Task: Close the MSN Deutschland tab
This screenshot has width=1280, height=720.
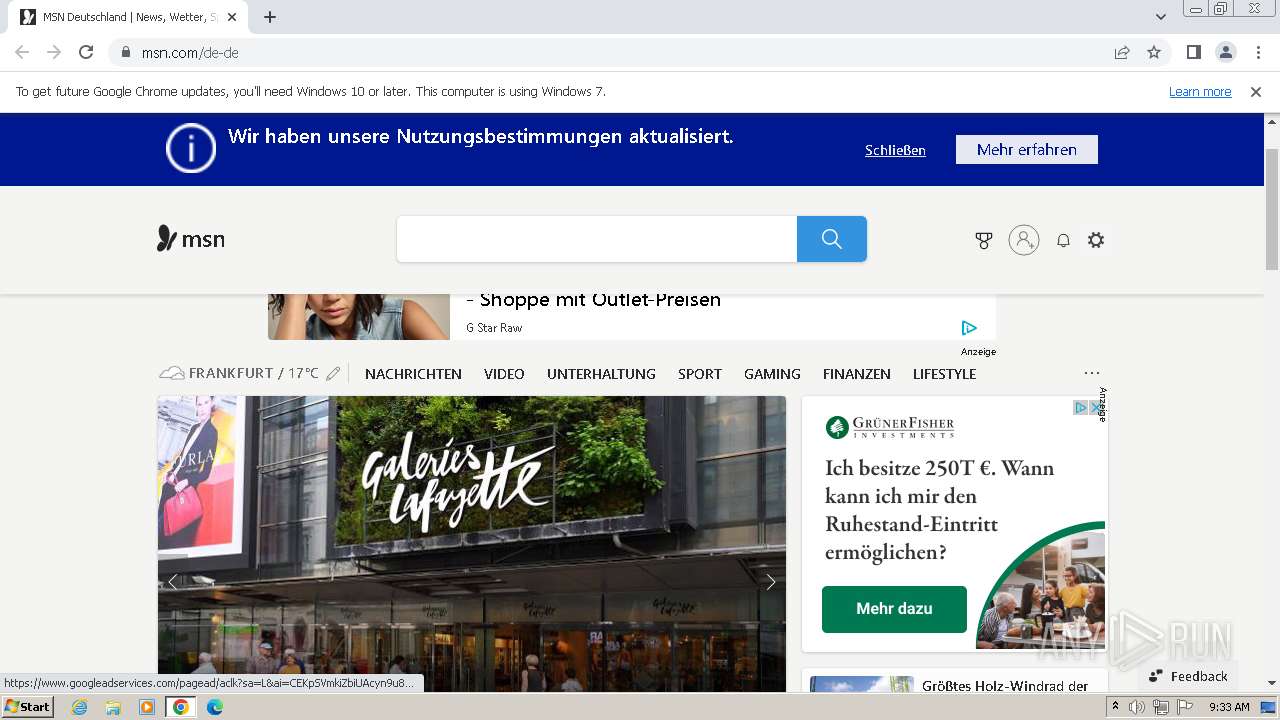Action: pyautogui.click(x=233, y=17)
